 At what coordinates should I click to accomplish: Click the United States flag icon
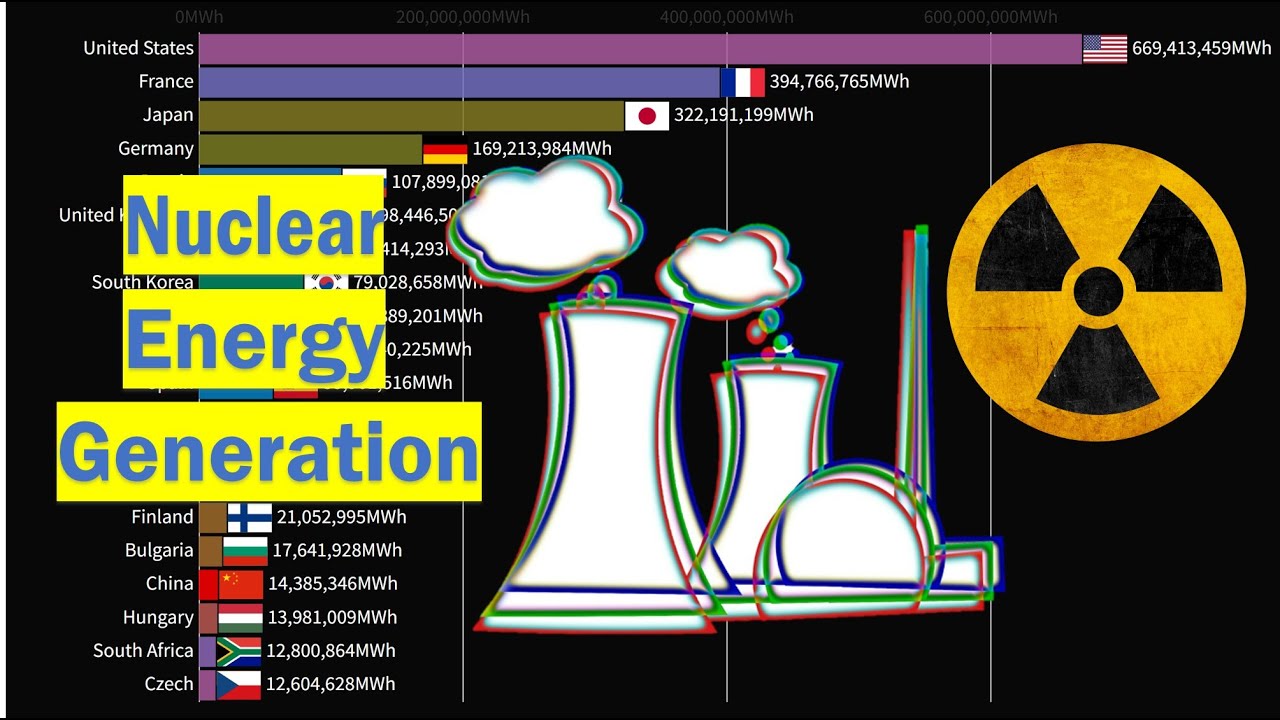coord(1105,49)
